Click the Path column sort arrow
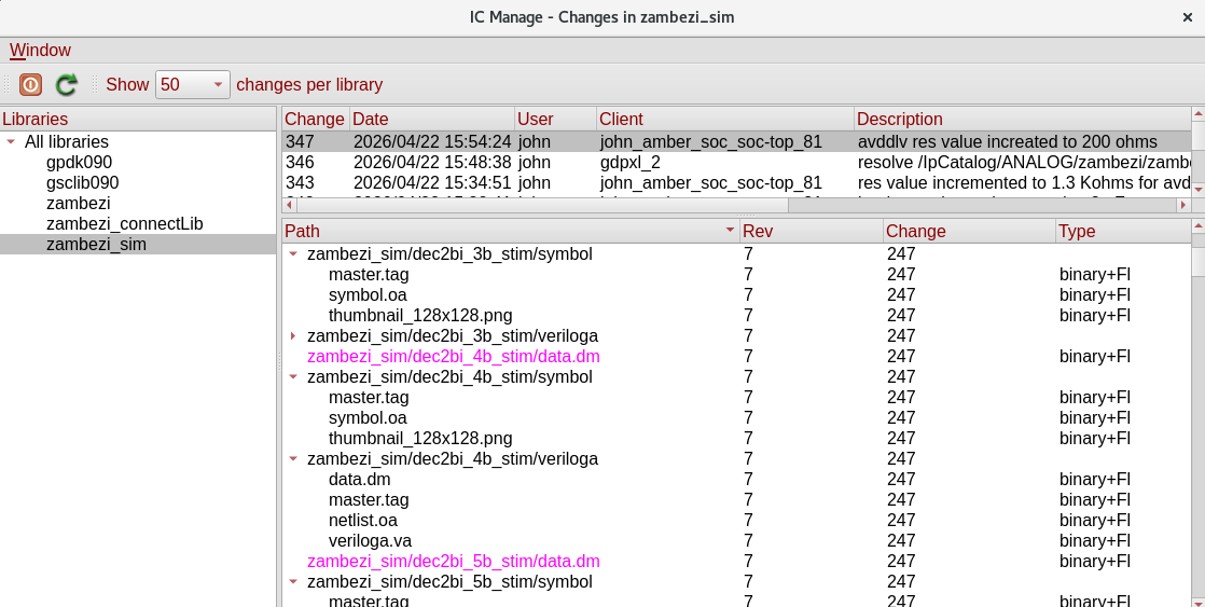Viewport: 1205px width, 607px height. click(730, 231)
